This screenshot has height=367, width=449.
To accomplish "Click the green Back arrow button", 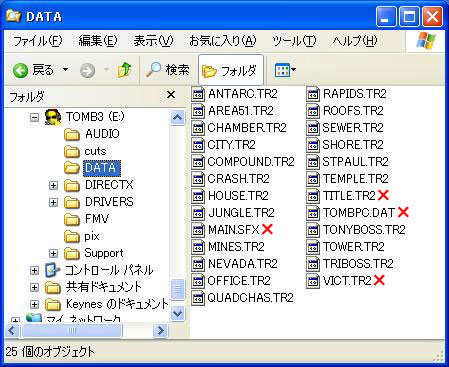I will [20, 70].
